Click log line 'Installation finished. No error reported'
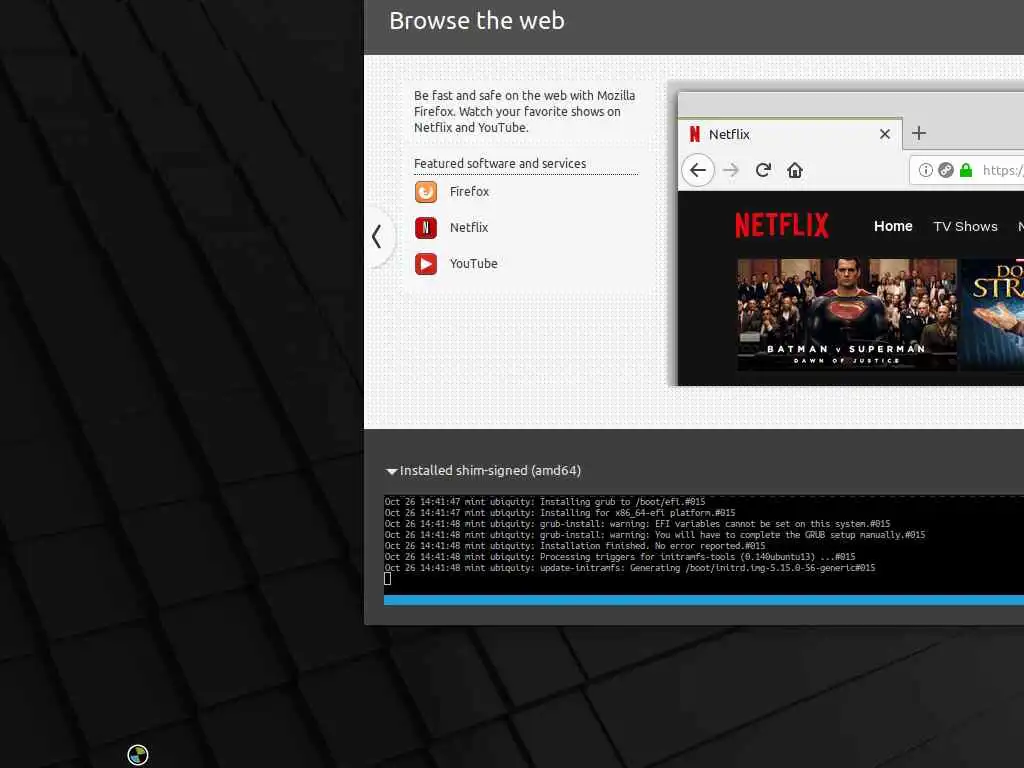The image size is (1024, 768). pos(575,546)
